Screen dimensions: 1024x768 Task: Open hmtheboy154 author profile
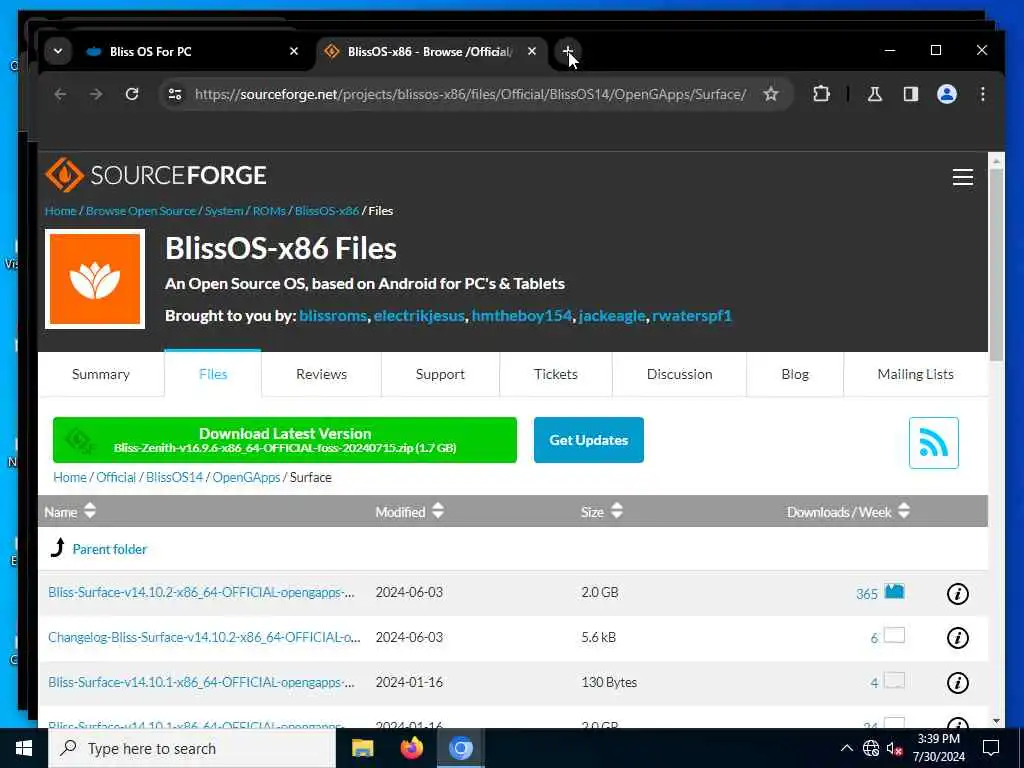(521, 316)
